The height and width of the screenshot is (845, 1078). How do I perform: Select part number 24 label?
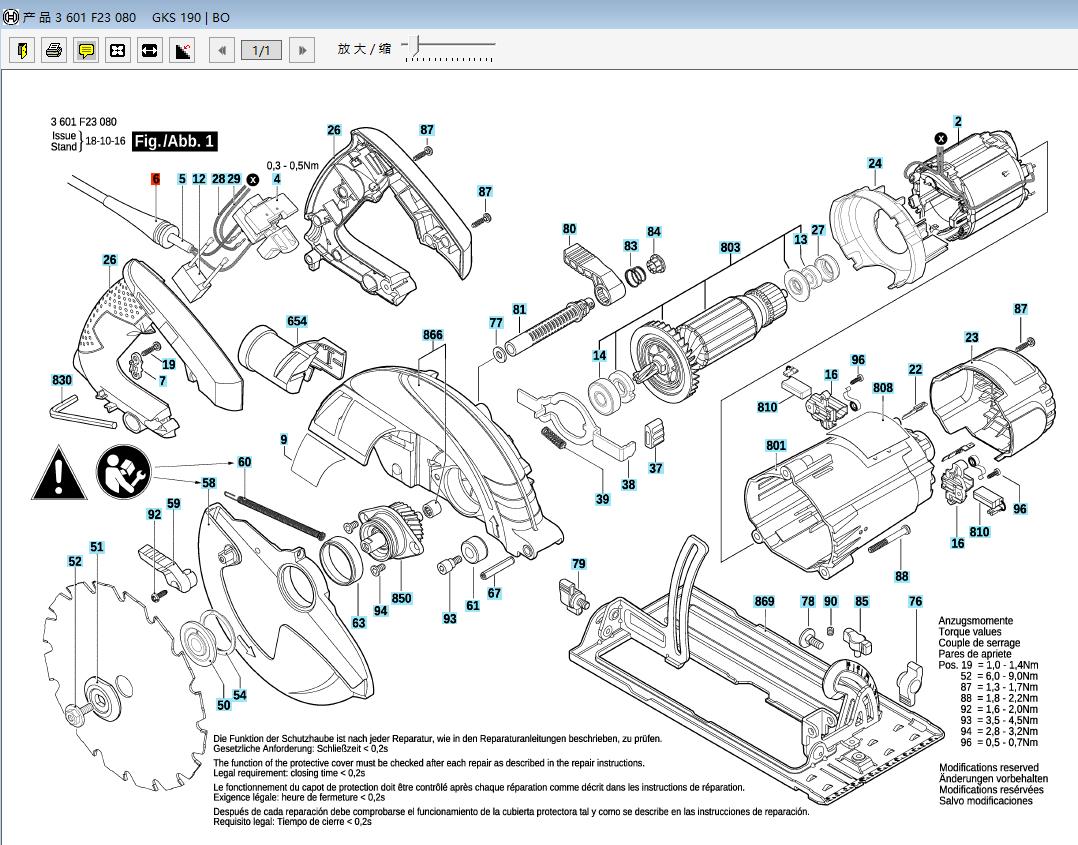click(874, 163)
